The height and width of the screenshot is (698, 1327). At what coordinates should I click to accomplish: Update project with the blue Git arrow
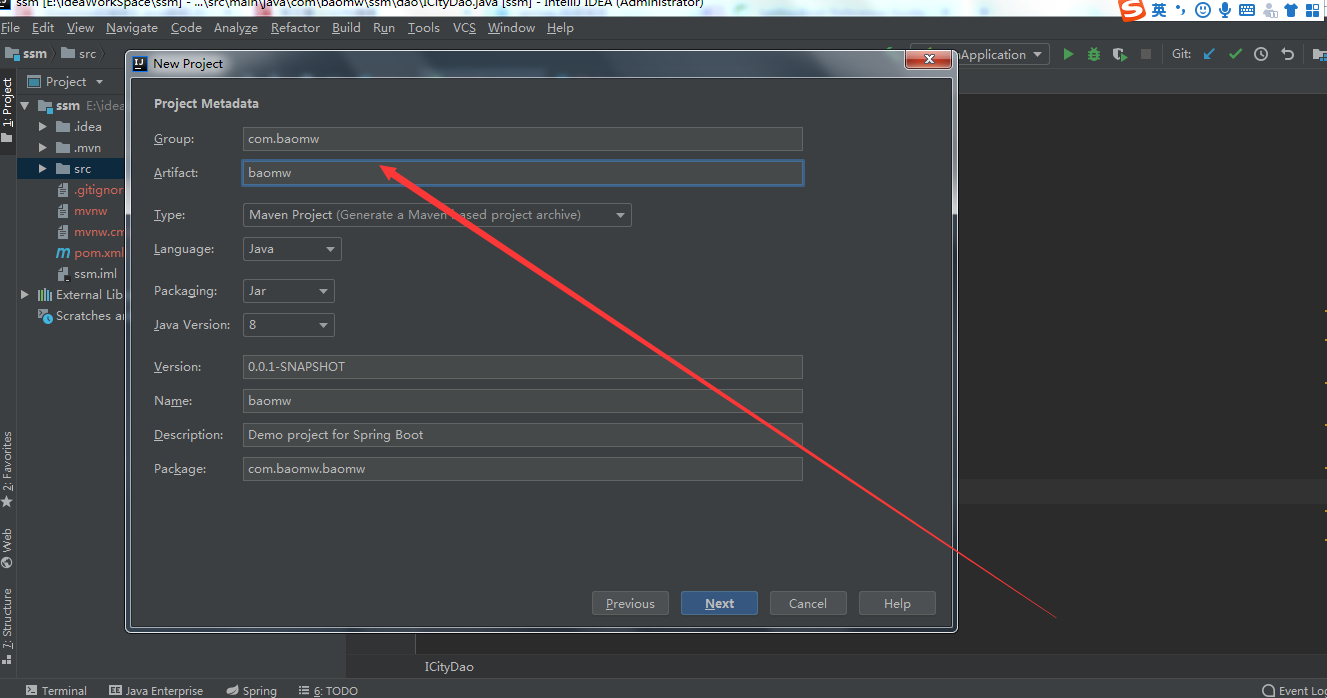(1209, 54)
